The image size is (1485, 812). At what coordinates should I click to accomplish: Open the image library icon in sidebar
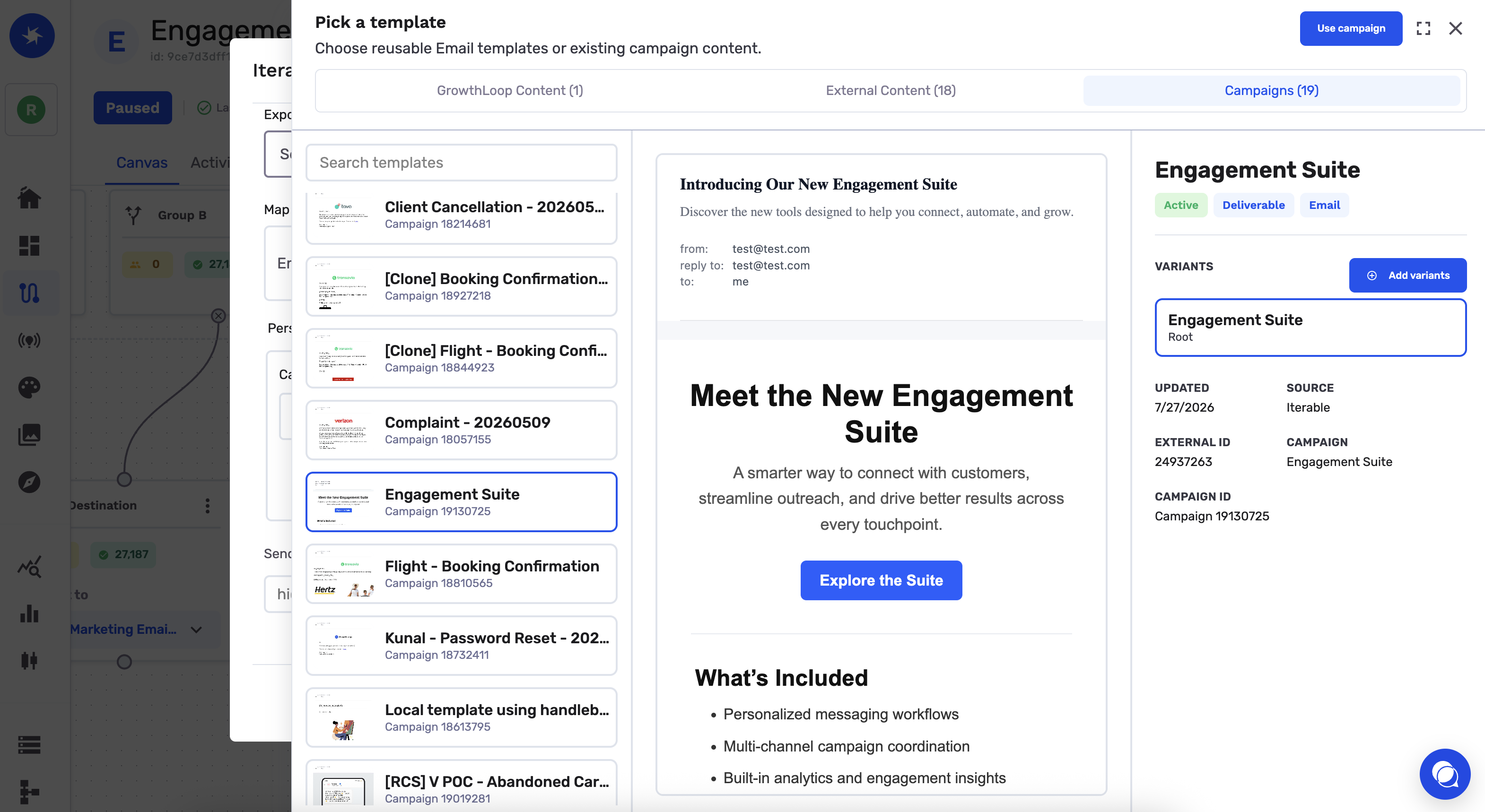29,435
